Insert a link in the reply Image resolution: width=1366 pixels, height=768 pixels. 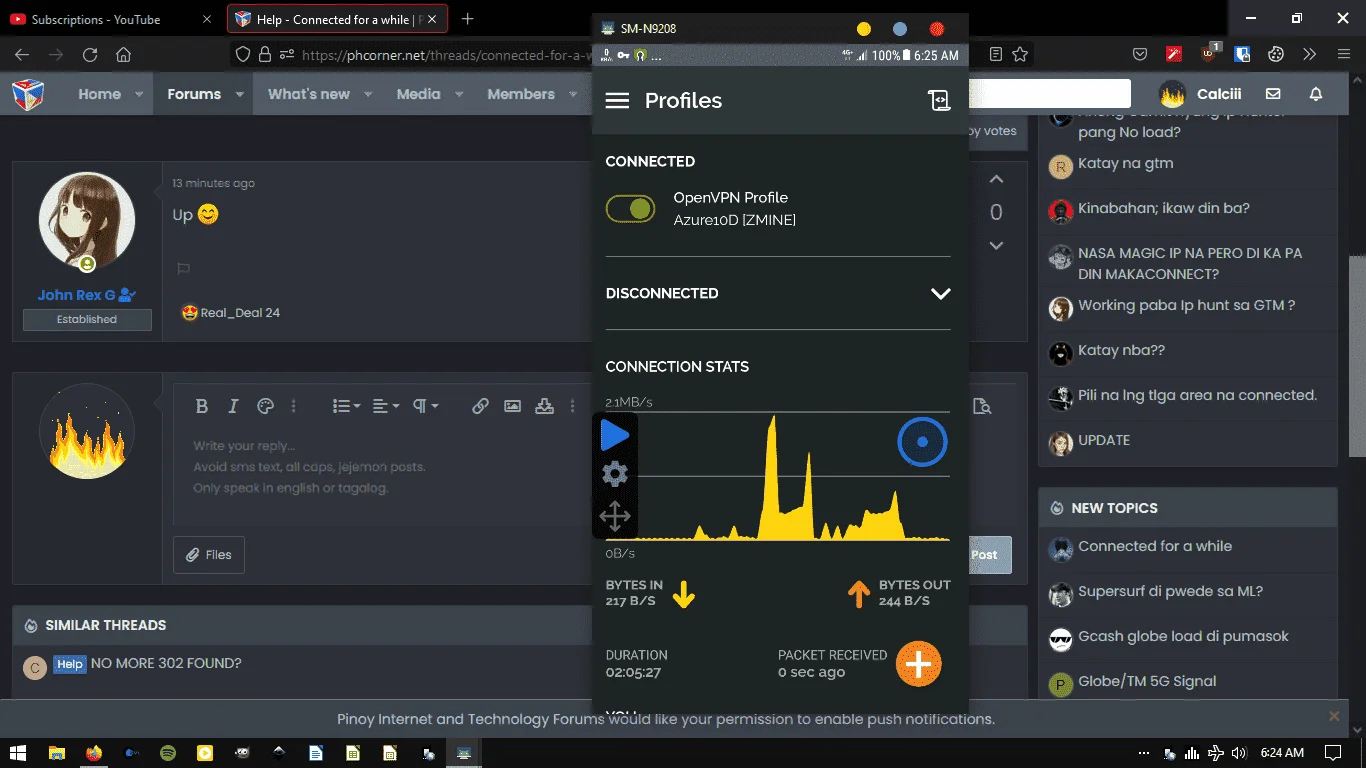click(x=480, y=406)
